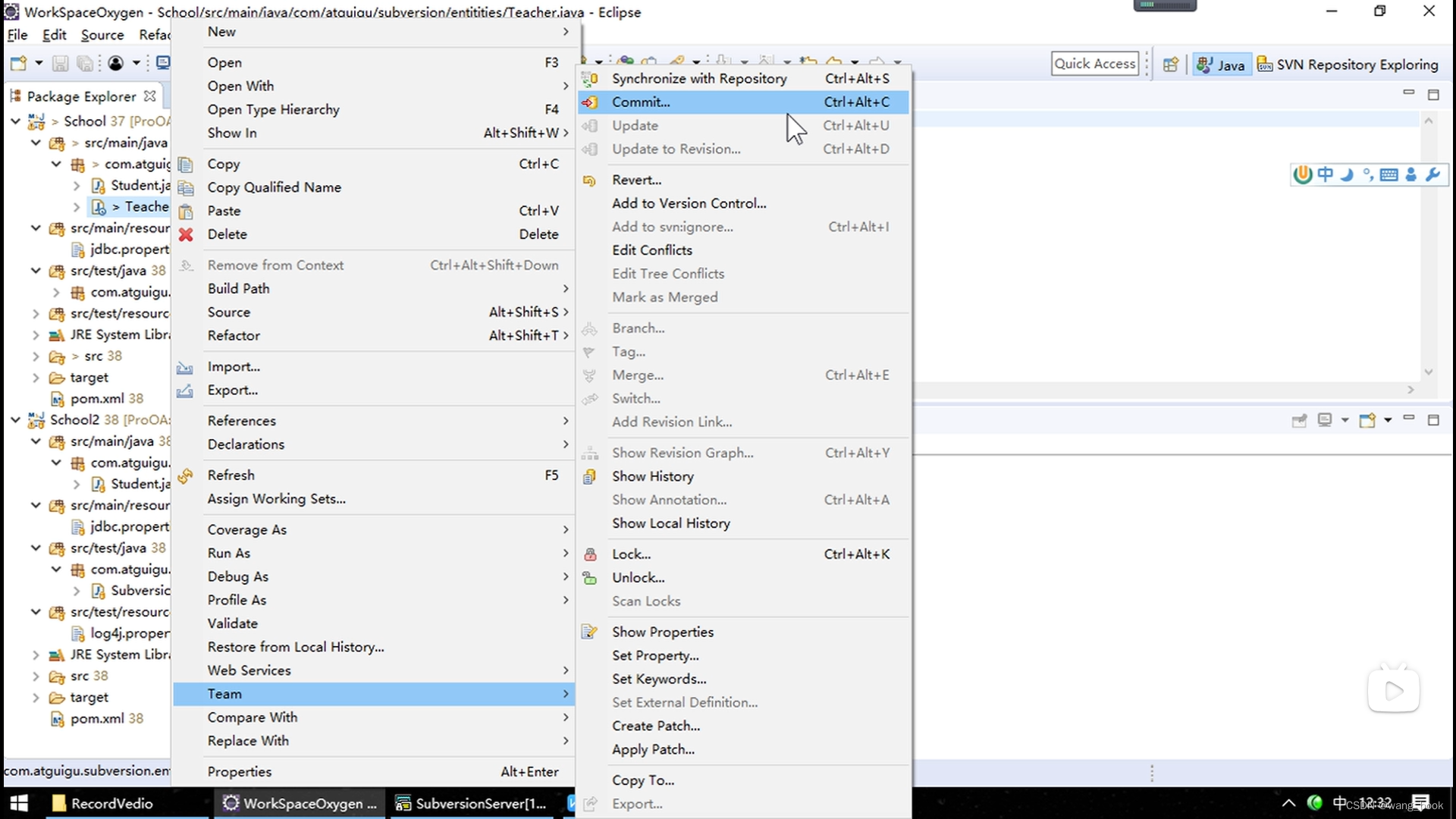The width and height of the screenshot is (1456, 819).
Task: Click the Save toolbar icon
Action: 60,64
